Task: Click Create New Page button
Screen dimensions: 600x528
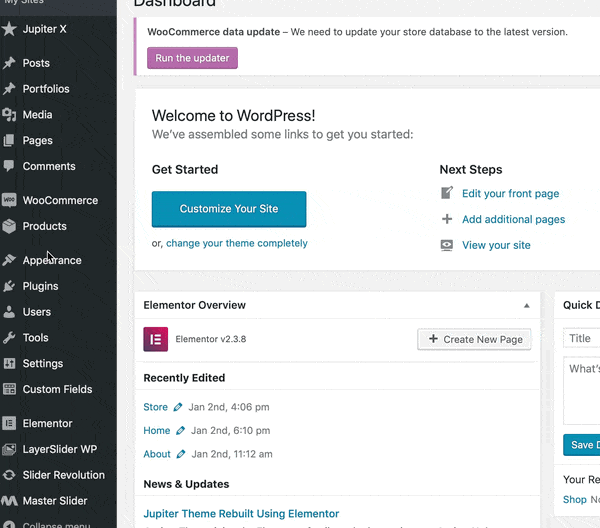Action: pos(474,339)
